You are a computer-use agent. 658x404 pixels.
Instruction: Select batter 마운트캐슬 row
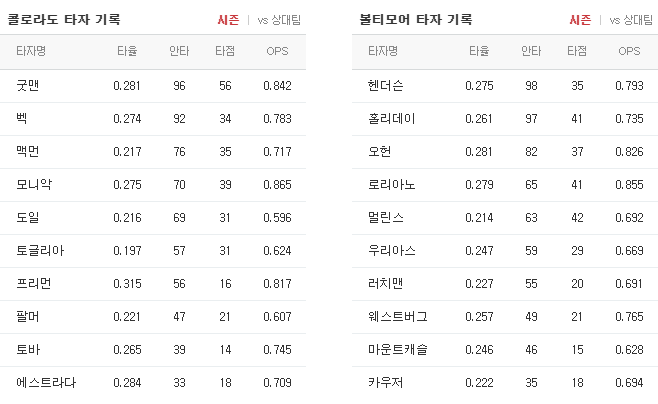pos(505,350)
